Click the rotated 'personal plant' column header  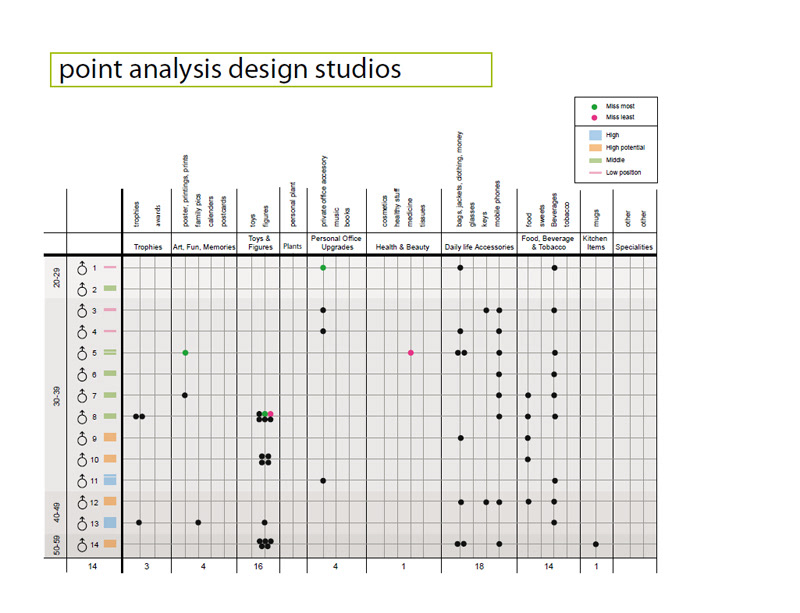293,204
